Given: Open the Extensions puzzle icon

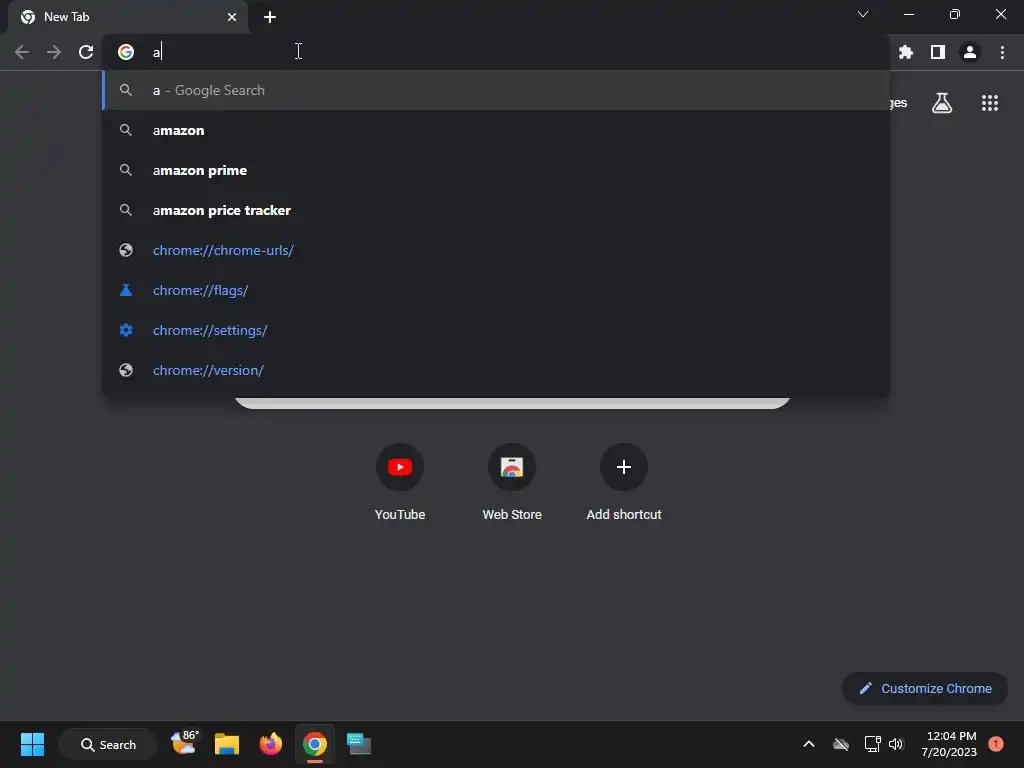Looking at the screenshot, I should tap(905, 52).
